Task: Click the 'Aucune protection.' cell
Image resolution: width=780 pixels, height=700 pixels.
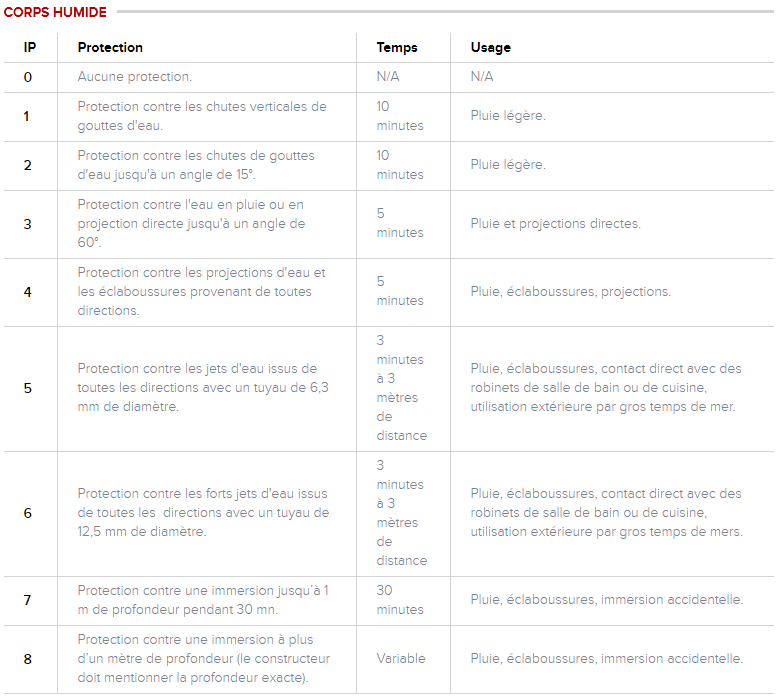Action: pyautogui.click(x=135, y=76)
